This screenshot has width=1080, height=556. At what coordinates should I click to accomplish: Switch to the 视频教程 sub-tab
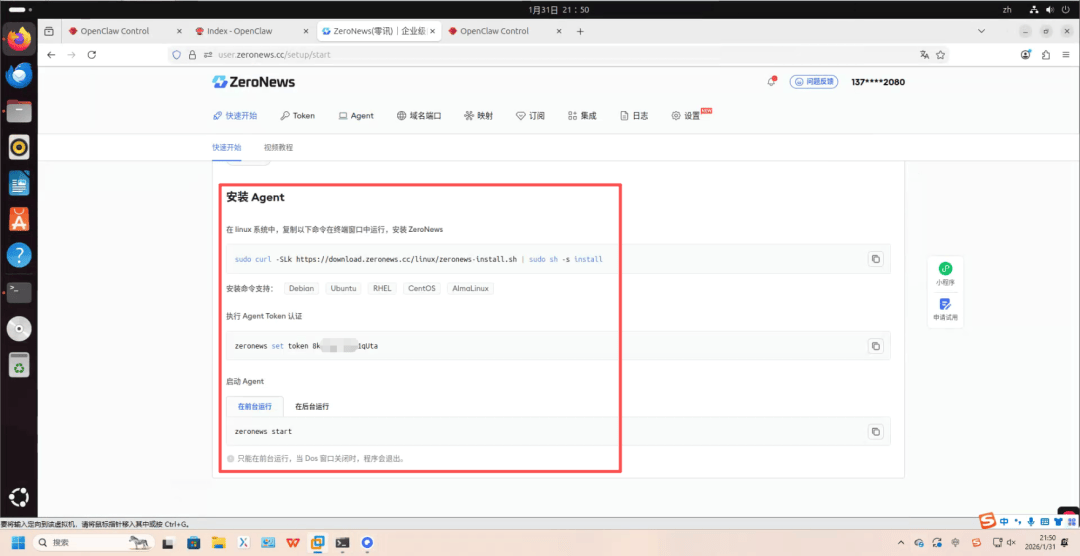278,147
